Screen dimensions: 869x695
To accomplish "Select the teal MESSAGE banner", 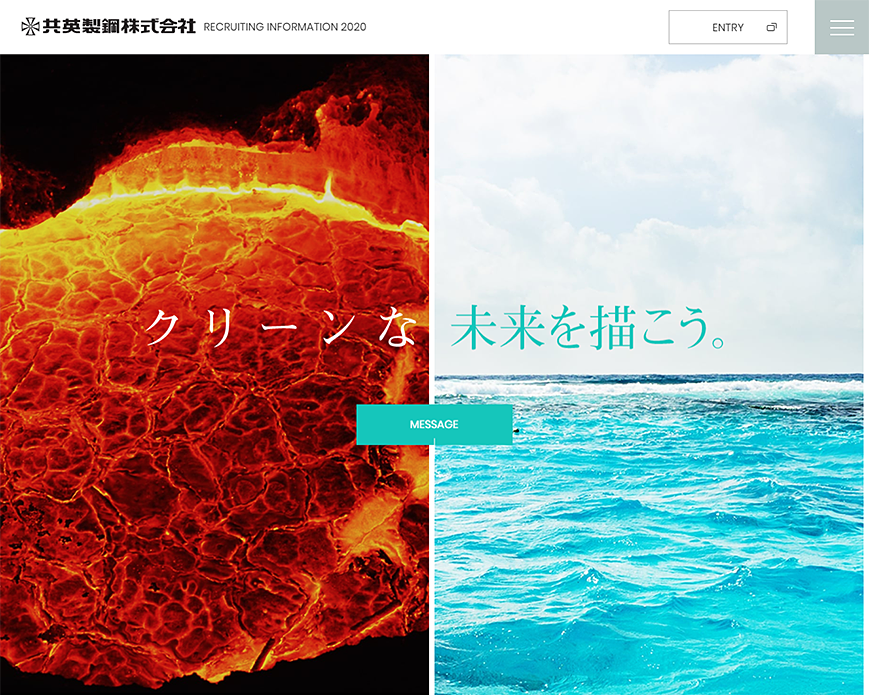I will (433, 424).
